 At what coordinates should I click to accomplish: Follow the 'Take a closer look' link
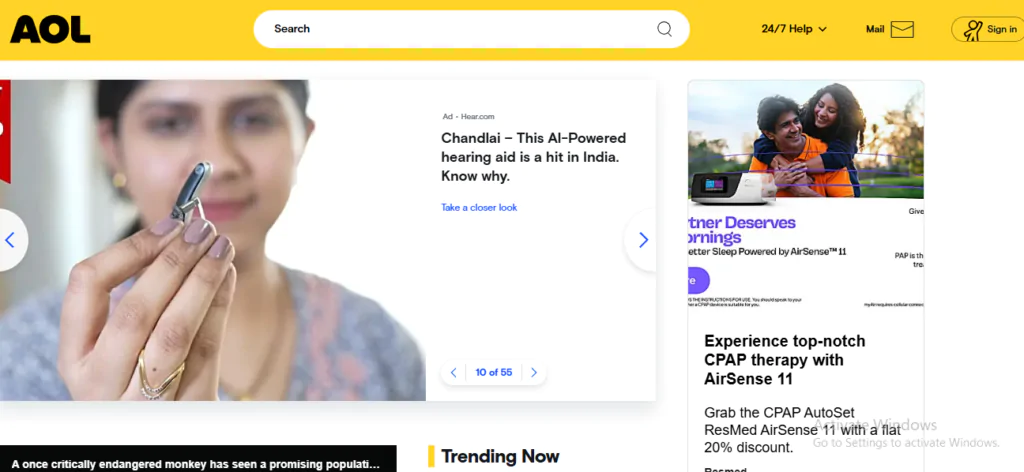(479, 207)
